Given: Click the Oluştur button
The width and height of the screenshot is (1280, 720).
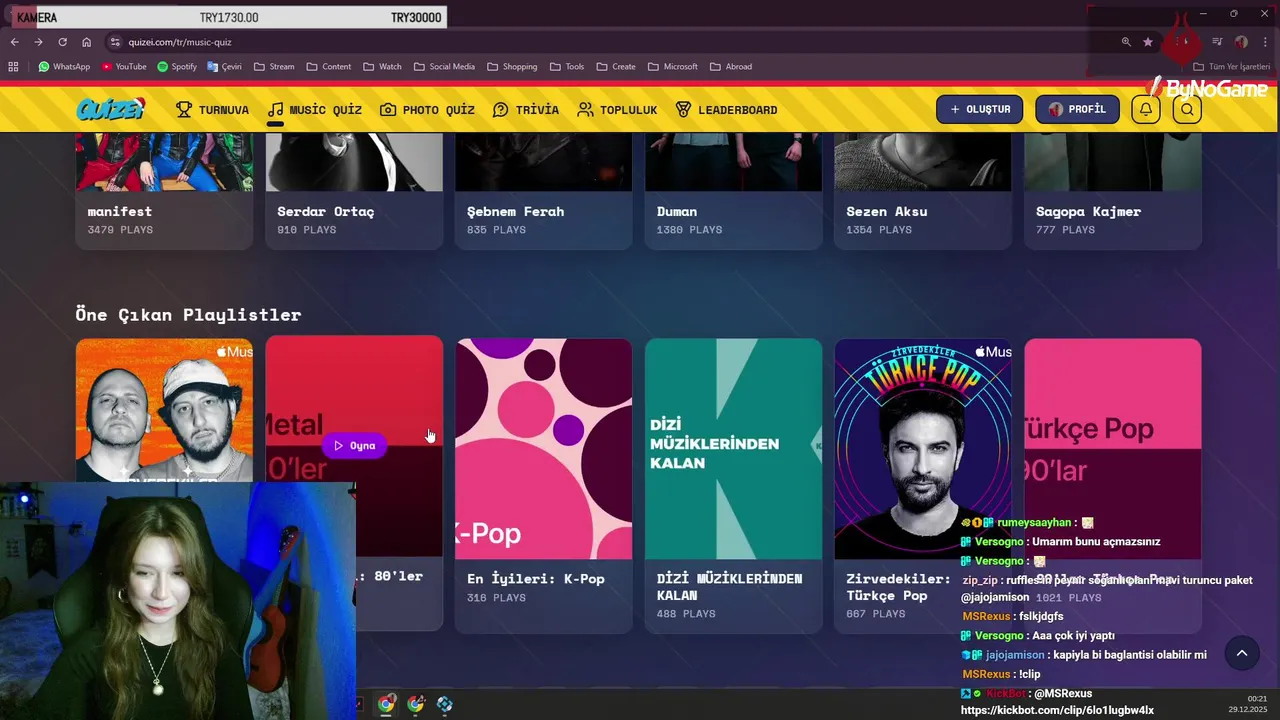Looking at the screenshot, I should click(x=979, y=109).
